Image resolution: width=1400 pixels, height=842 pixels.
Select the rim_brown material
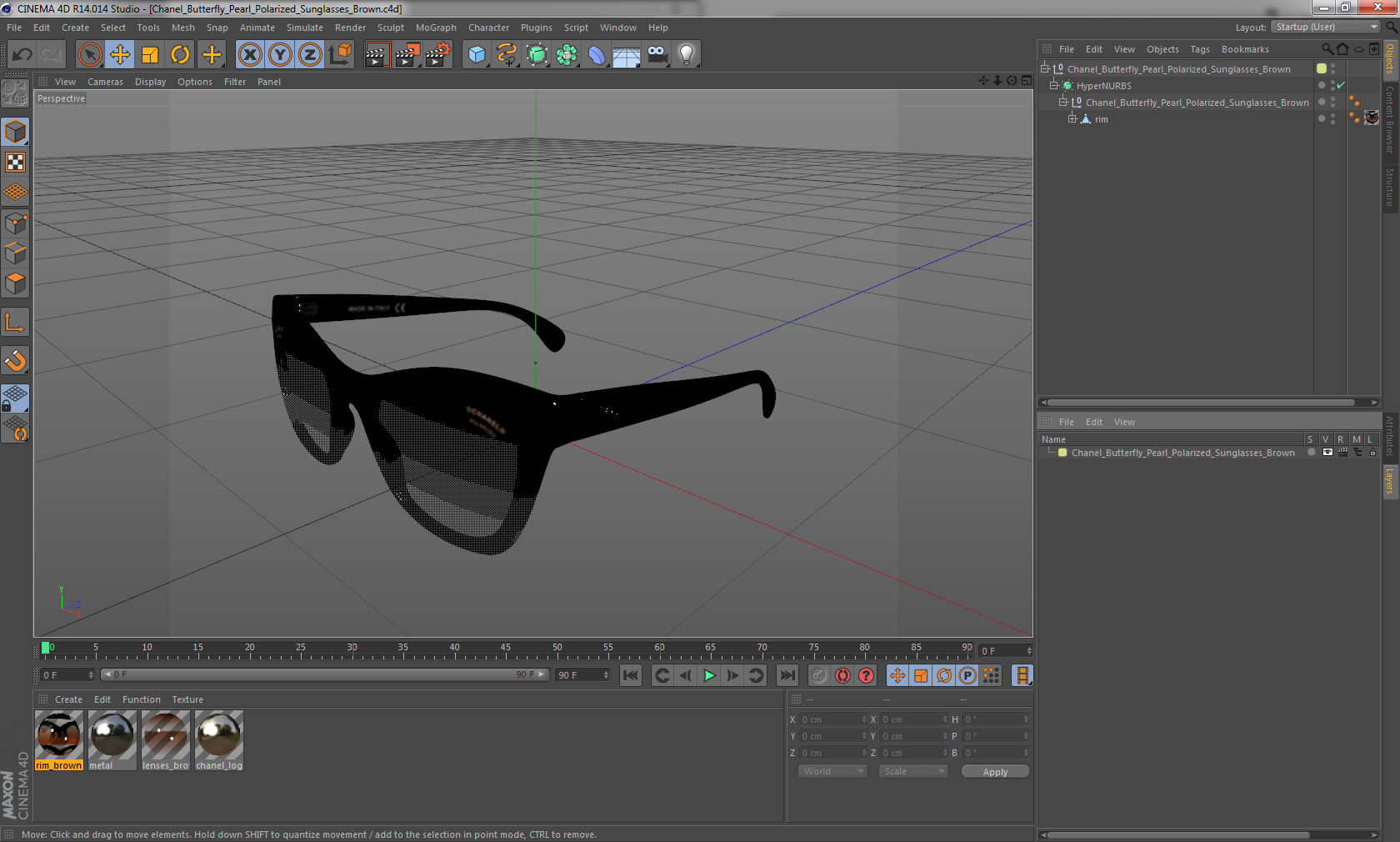pyautogui.click(x=59, y=740)
